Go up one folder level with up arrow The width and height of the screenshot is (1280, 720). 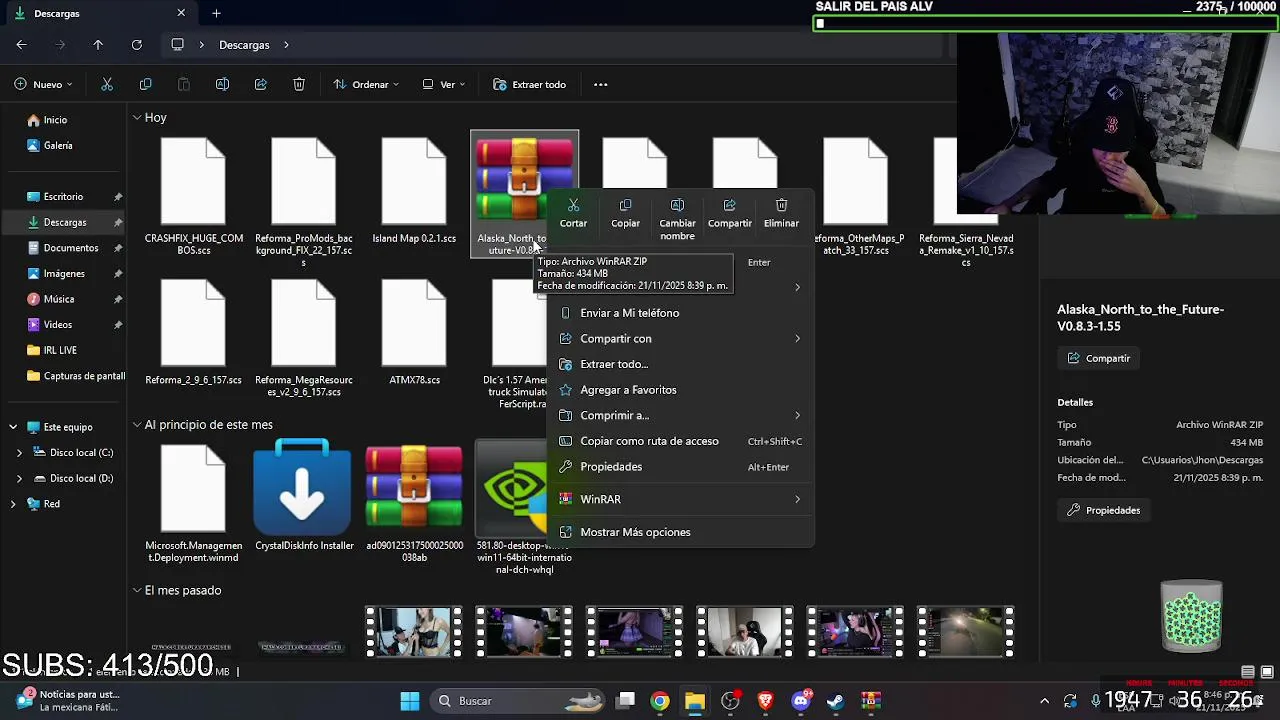pos(98,45)
